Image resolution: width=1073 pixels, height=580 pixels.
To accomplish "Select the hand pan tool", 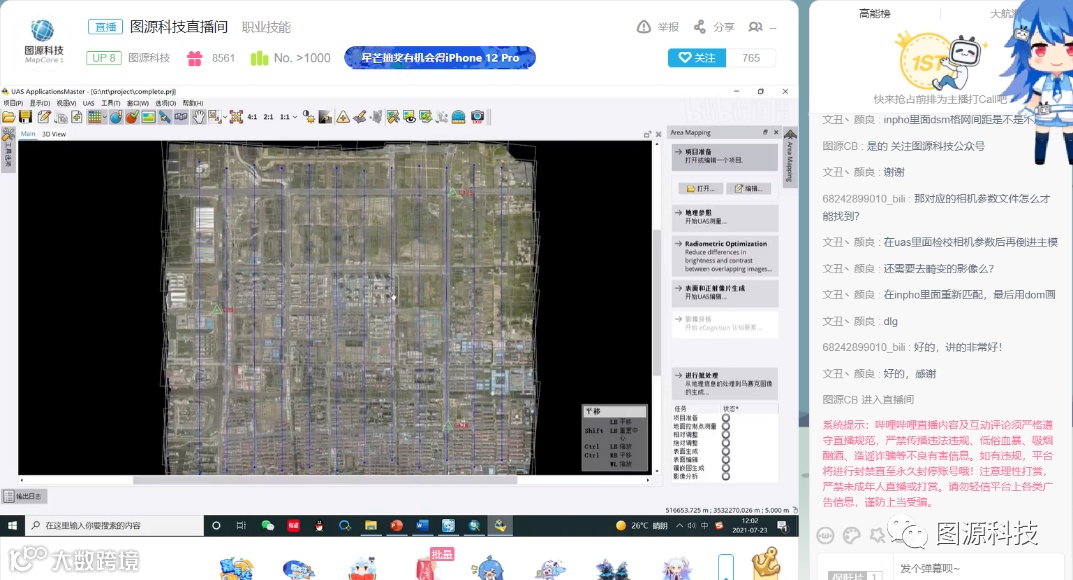I will pyautogui.click(x=198, y=117).
